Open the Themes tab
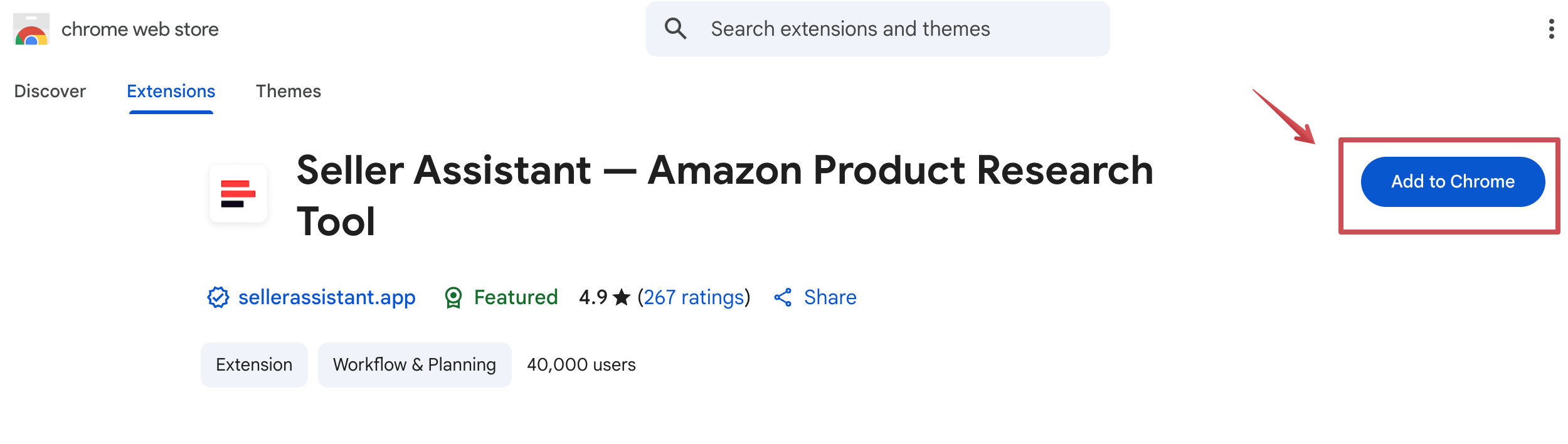This screenshot has width=1568, height=444. pos(288,92)
